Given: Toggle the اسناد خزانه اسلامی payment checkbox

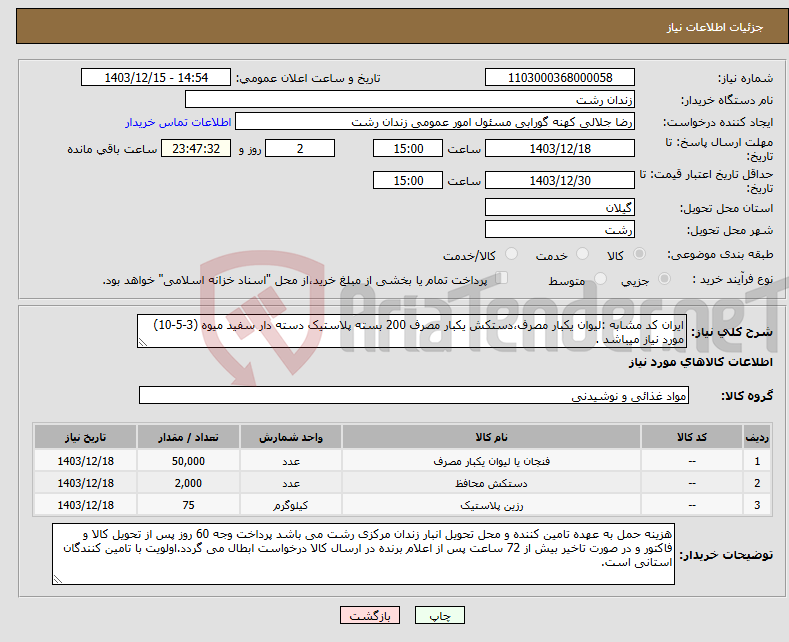Looking at the screenshot, I should (x=502, y=278).
